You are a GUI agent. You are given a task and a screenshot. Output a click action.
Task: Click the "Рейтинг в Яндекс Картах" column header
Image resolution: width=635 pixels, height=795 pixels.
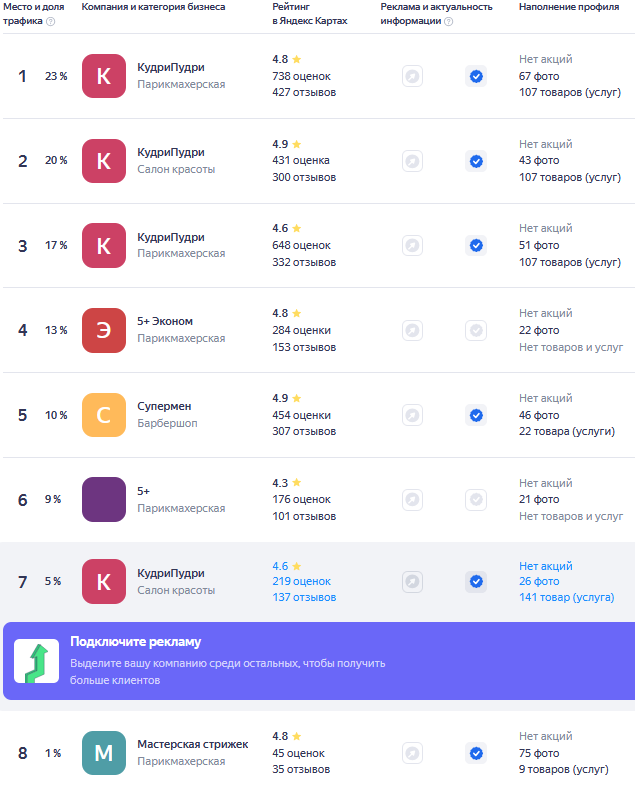pos(310,13)
